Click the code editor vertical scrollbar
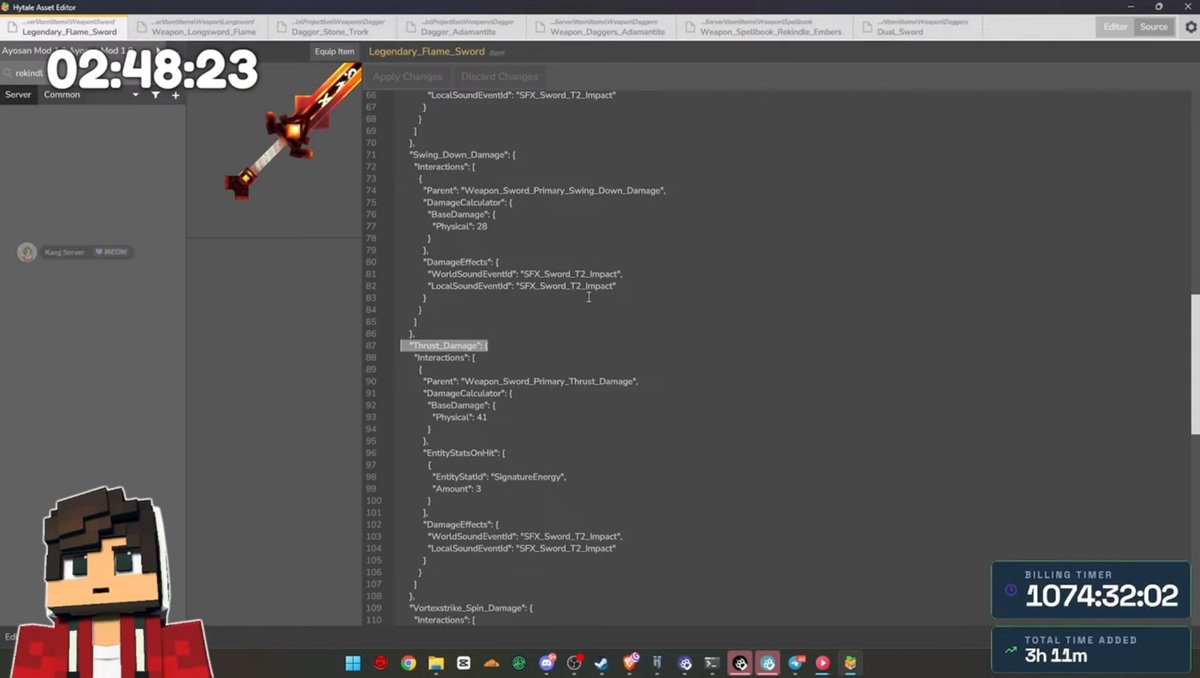1200x678 pixels. point(1194,365)
